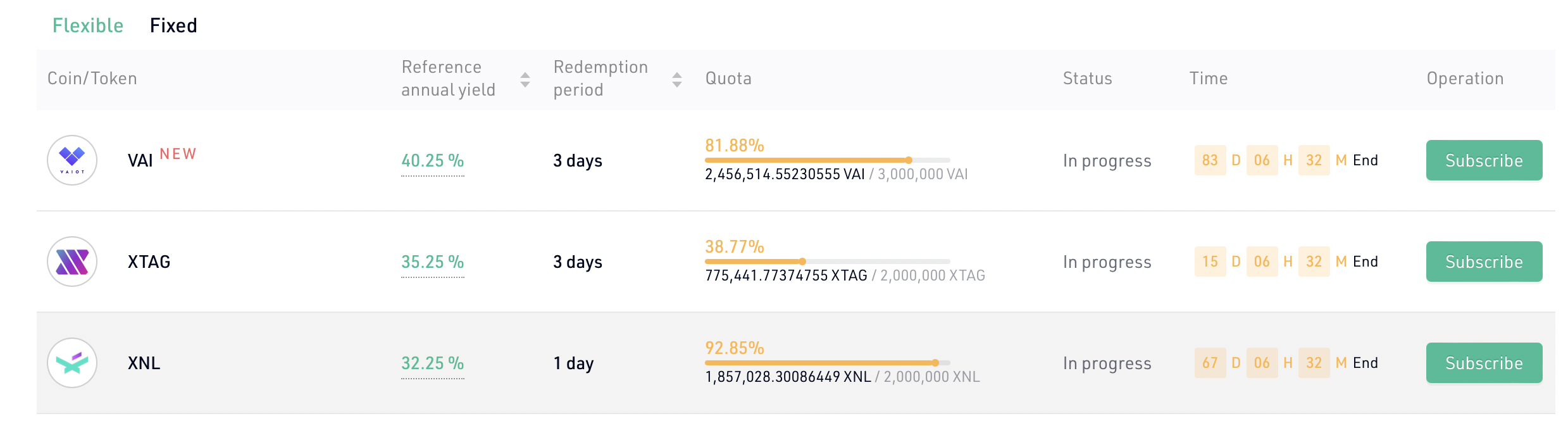Click the 83 days countdown box

coord(1210,160)
